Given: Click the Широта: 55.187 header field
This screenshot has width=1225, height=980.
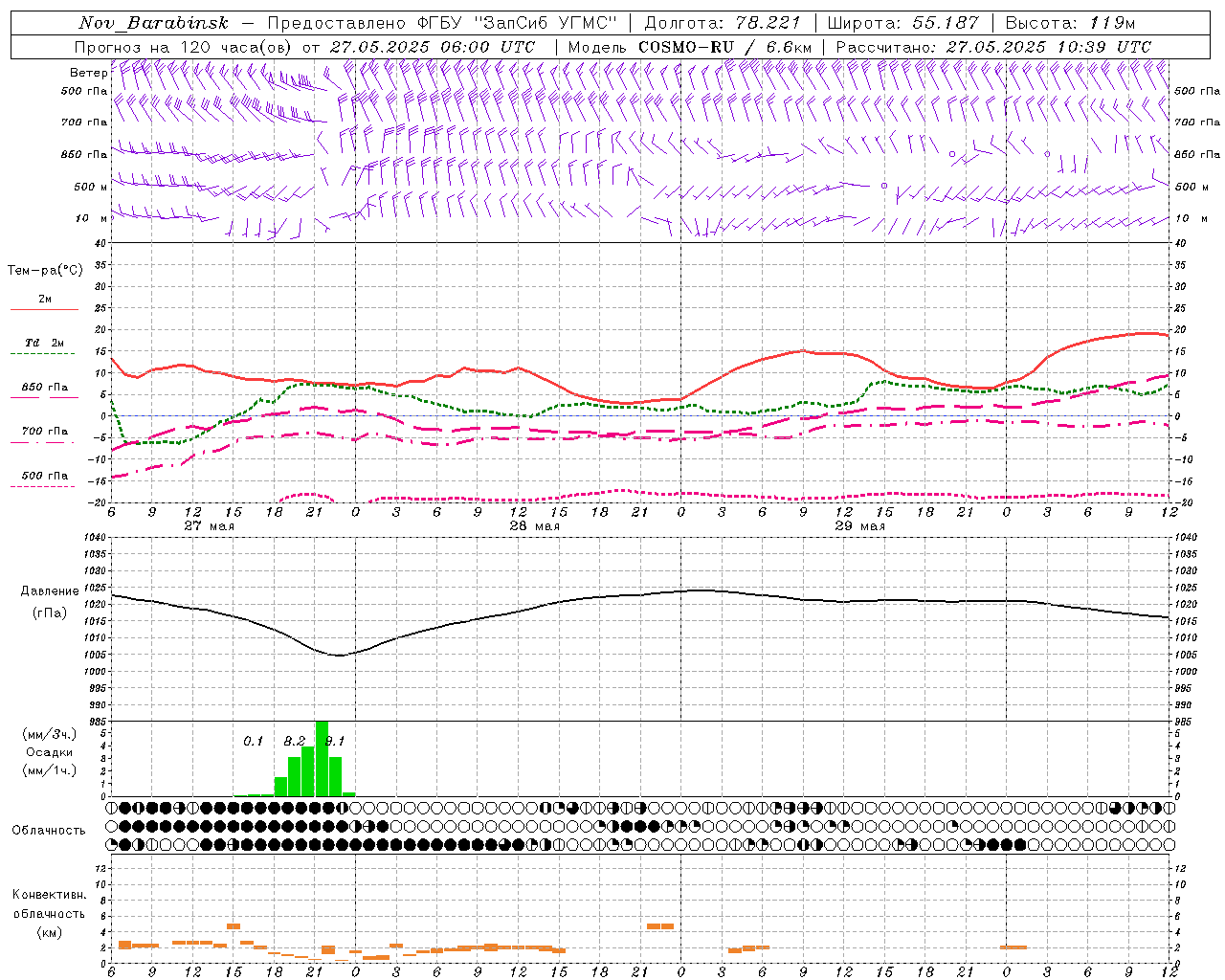Looking at the screenshot, I should click(x=902, y=23).
